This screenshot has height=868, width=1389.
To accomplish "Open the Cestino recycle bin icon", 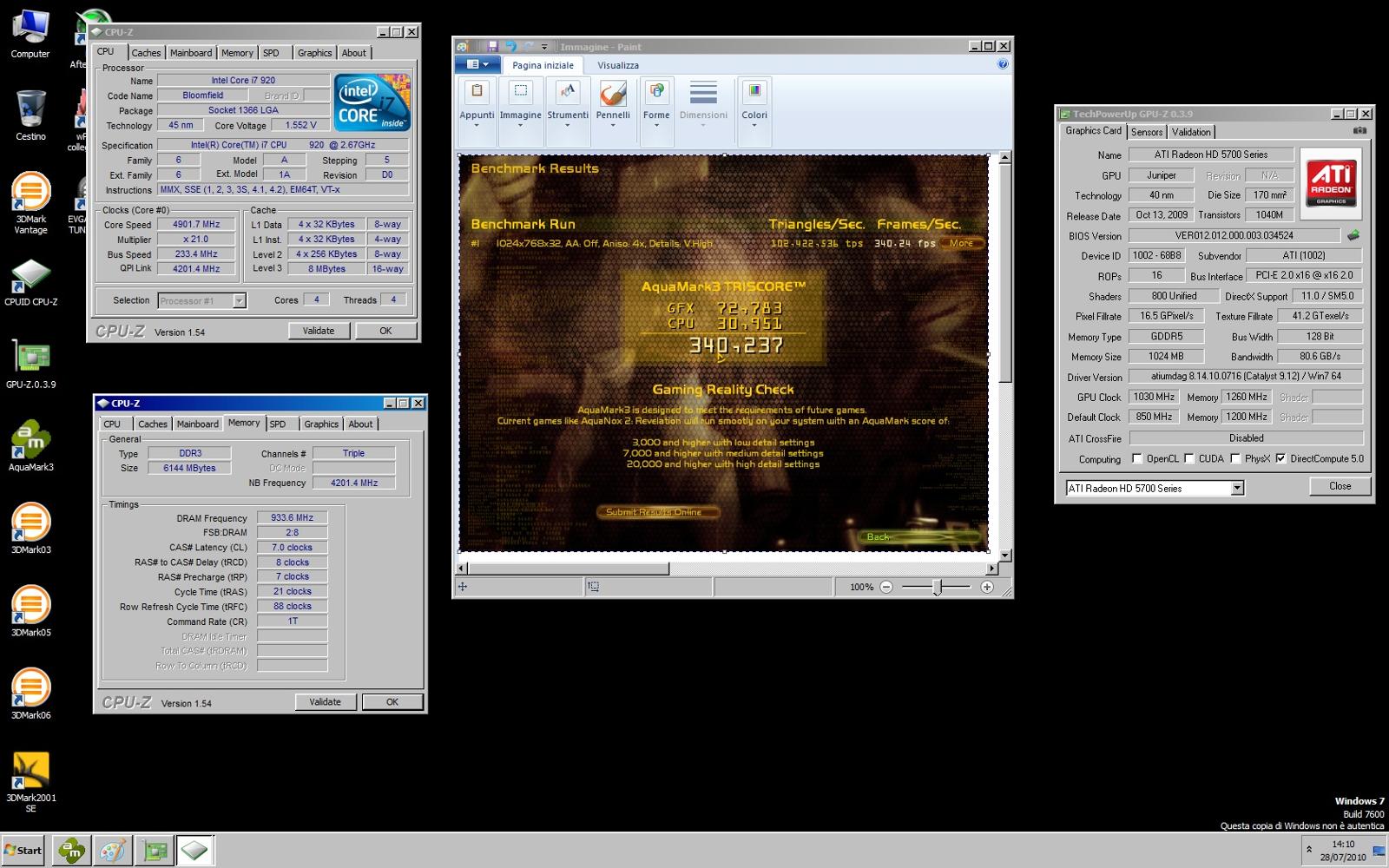I will [30, 115].
